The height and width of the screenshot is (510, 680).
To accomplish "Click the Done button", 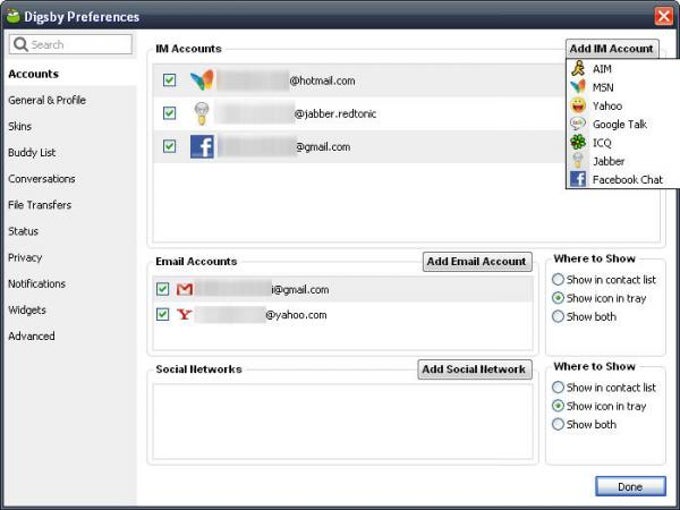I will [x=630, y=487].
